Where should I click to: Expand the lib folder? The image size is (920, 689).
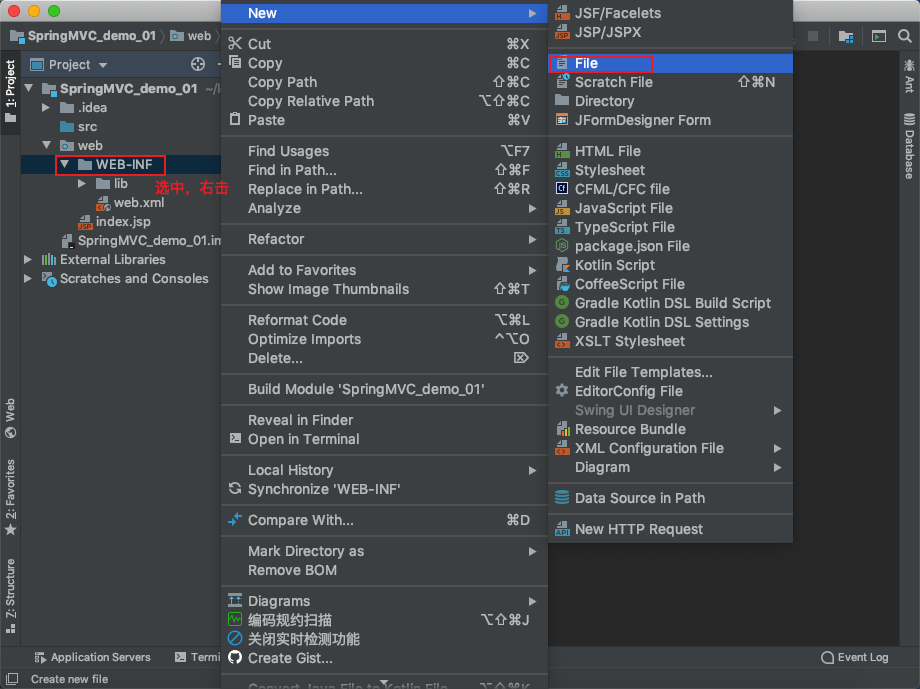click(82, 184)
